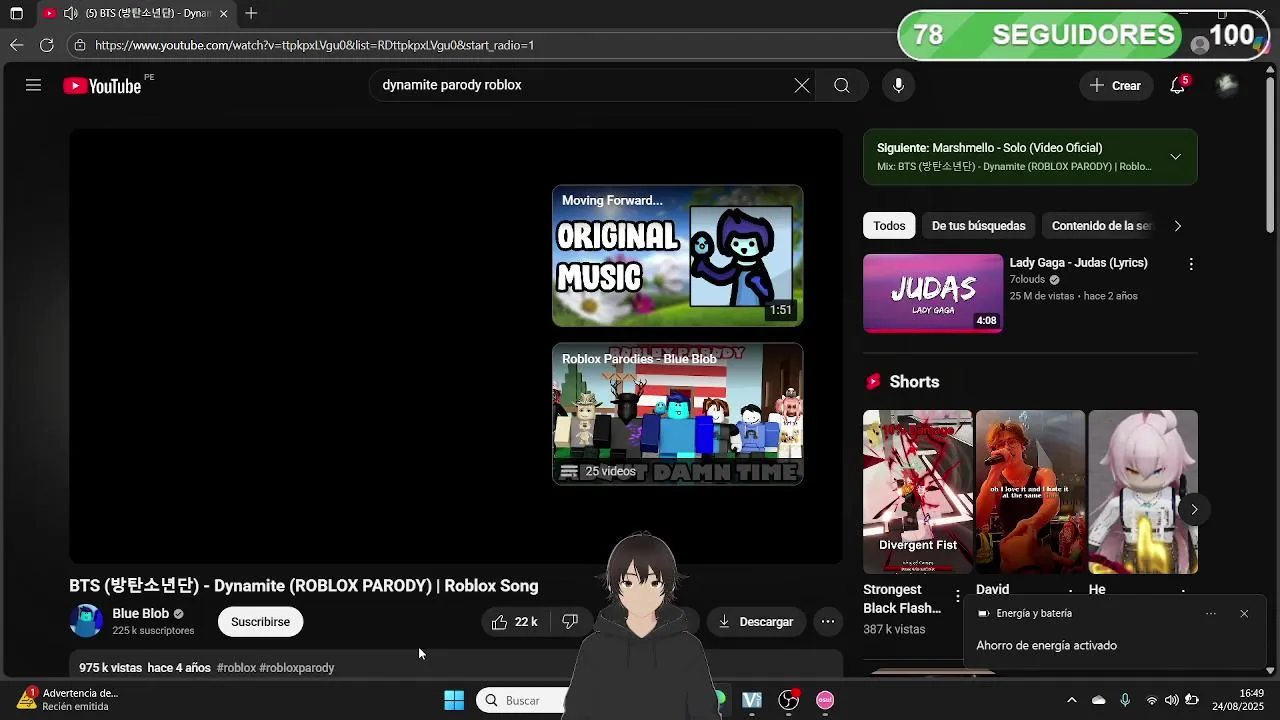Open the pink-haired character short
Viewport: 1280px width, 720px height.
[1143, 492]
